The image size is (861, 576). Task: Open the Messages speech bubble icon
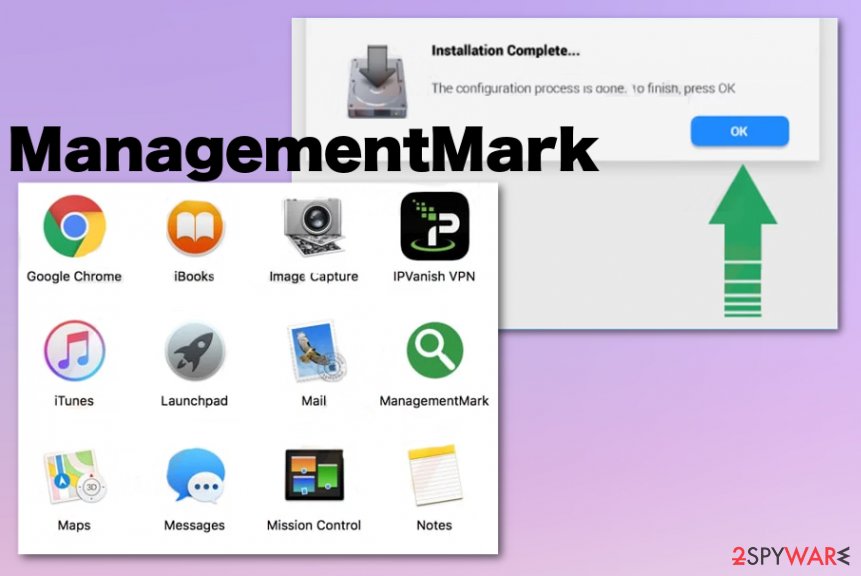pyautogui.click(x=195, y=475)
